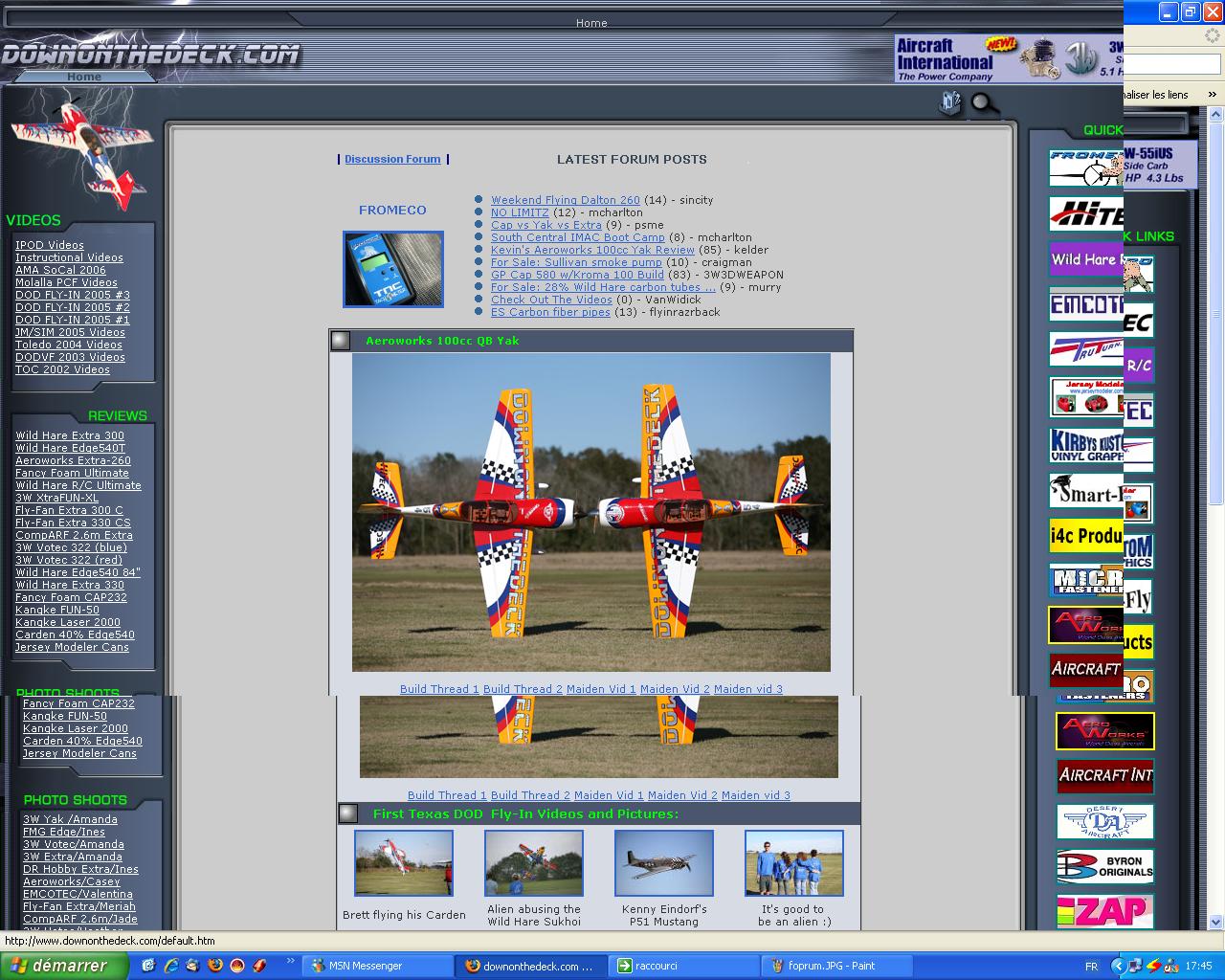Click the downonthedeck.com site logo
Viewport: 1225px width, 980px height.
pyautogui.click(x=150, y=55)
